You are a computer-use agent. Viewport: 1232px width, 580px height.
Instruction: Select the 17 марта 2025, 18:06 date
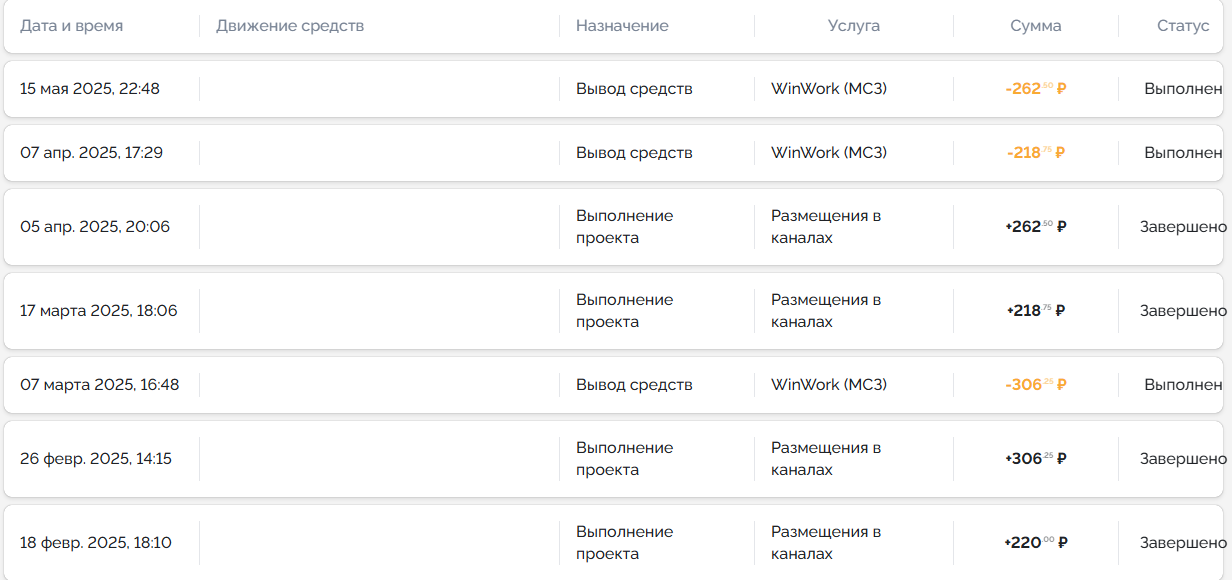tap(98, 311)
